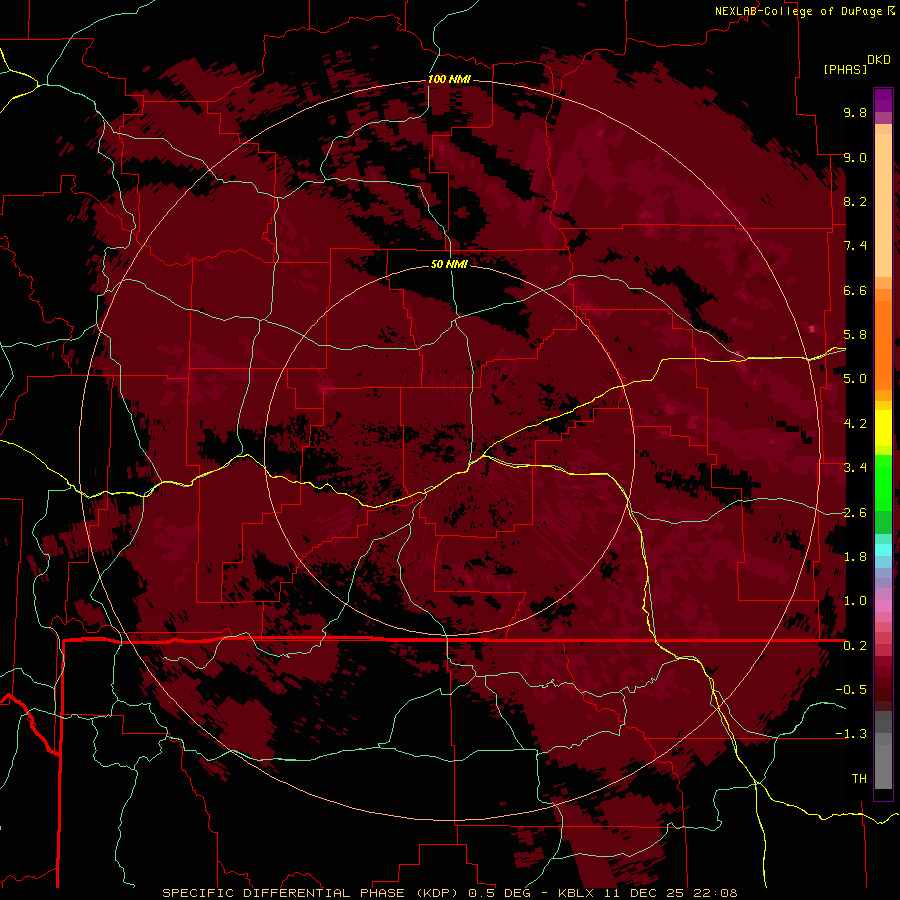Click the 5.8 value on the scale
Screen dimensions: 900x900
click(x=855, y=335)
